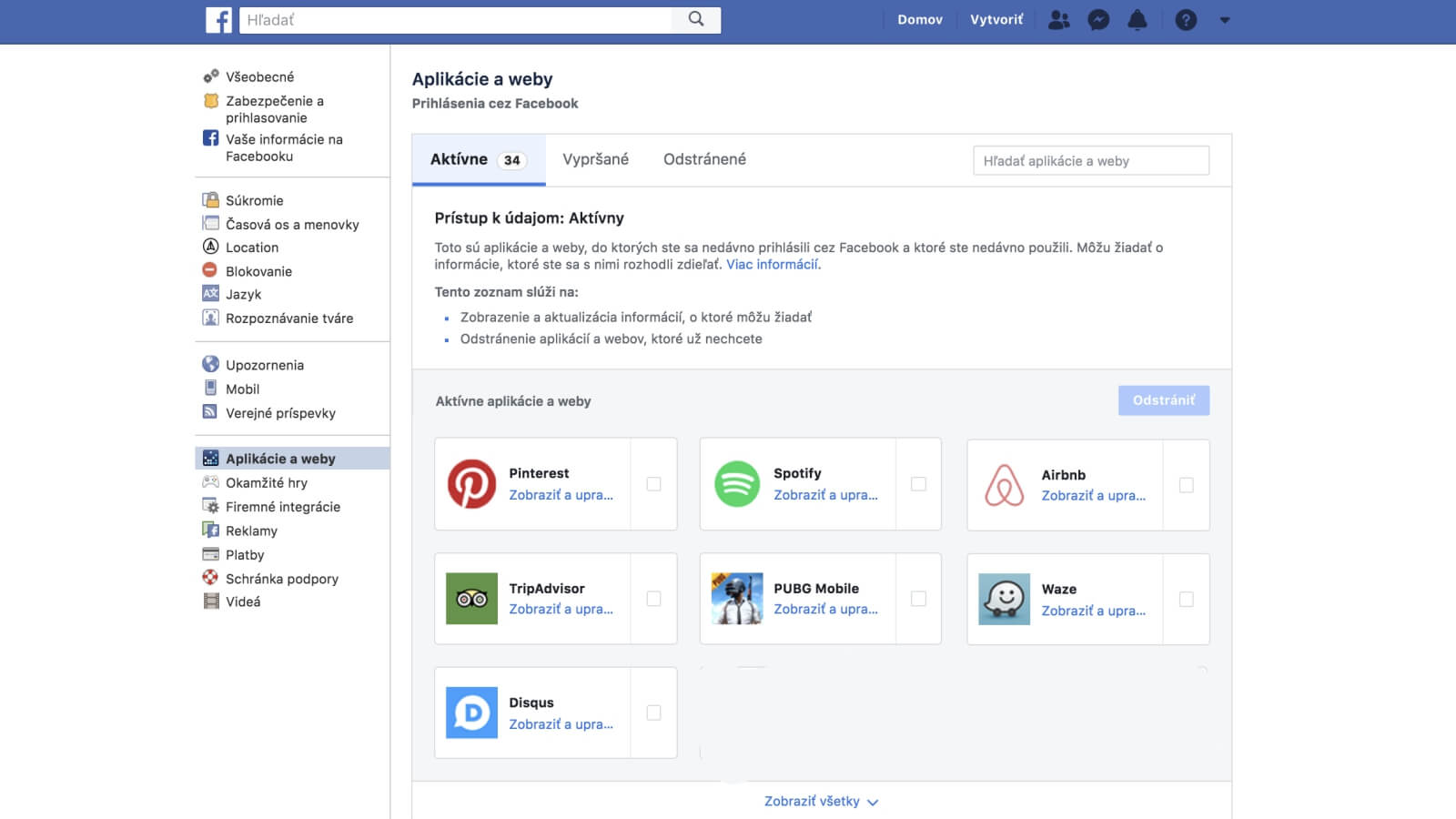Tick the Disqus checkbox
1456x819 pixels.
pos(653,713)
